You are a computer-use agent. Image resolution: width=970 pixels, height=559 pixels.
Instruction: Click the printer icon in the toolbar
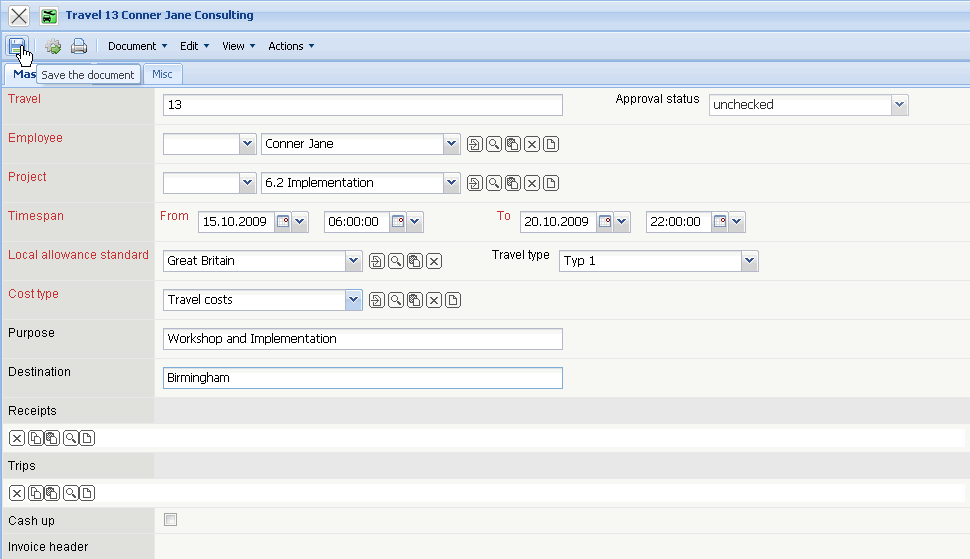tap(79, 46)
